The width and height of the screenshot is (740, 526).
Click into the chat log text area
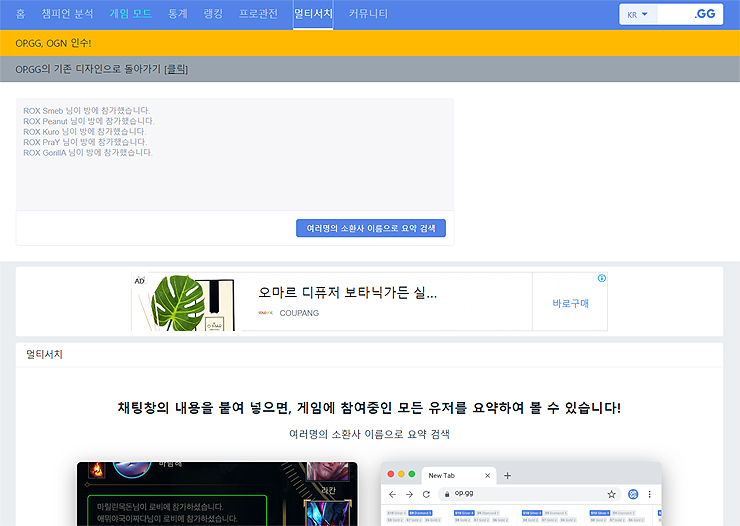point(235,154)
